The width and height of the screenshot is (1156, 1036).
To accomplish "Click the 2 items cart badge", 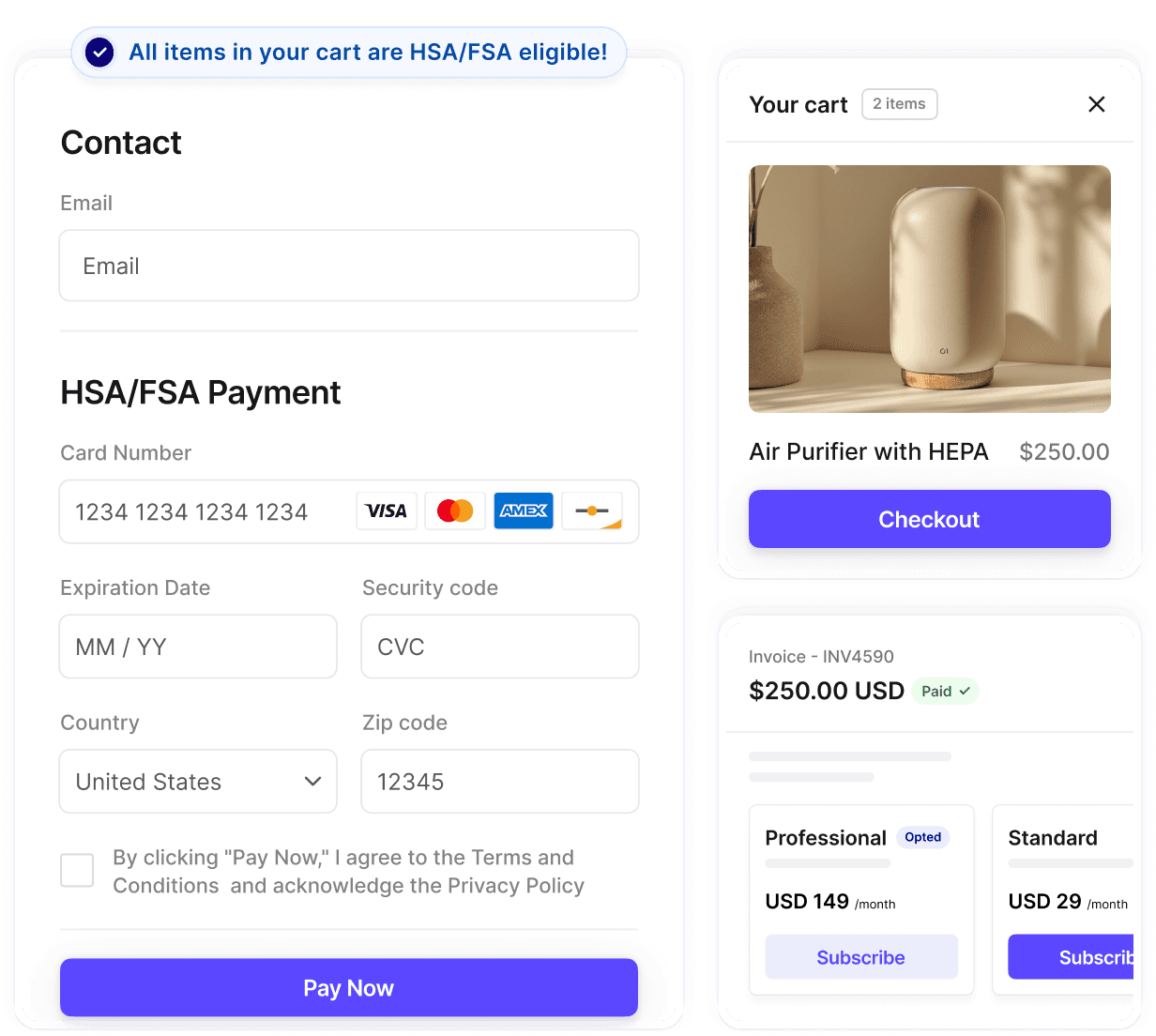I will coord(899,104).
